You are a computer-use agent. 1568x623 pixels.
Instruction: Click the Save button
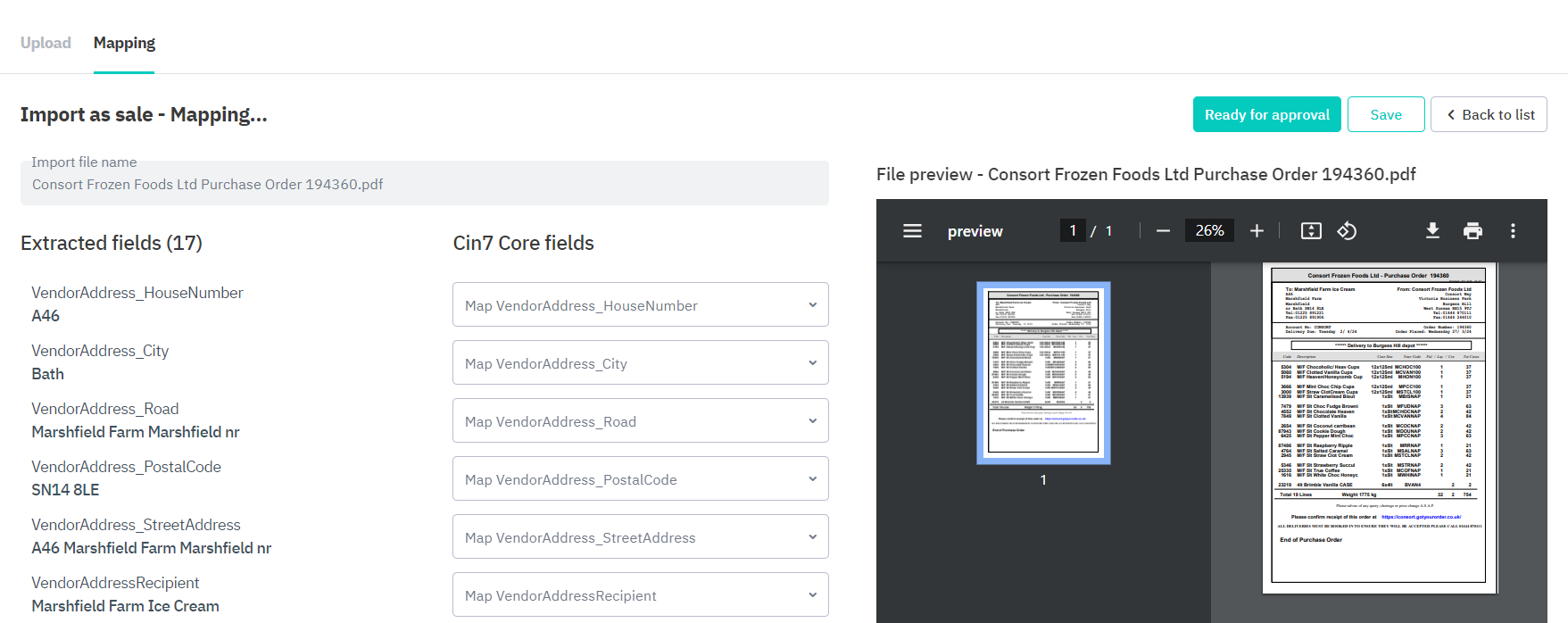[1385, 114]
